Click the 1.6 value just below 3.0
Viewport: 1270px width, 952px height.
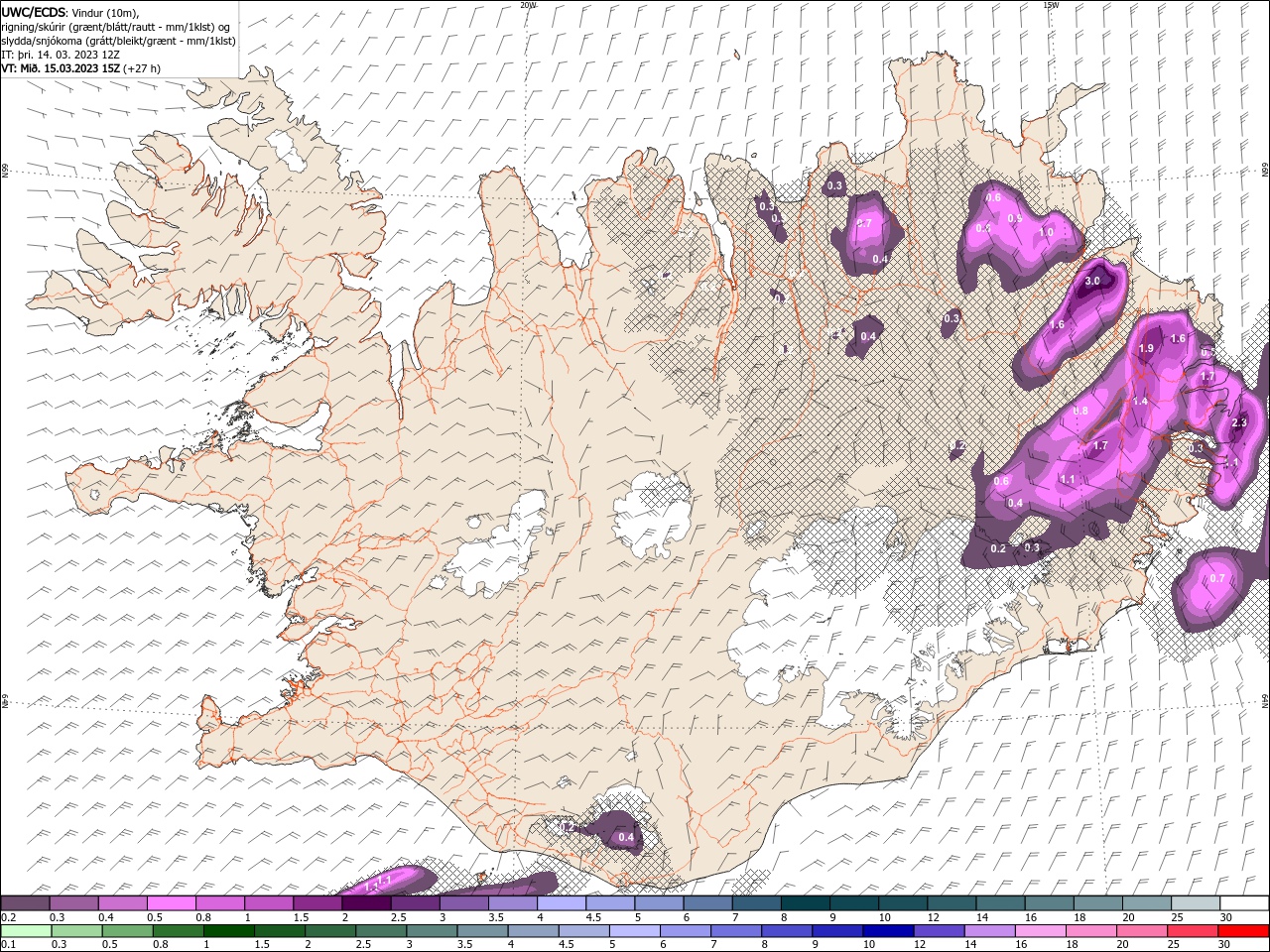click(1057, 325)
